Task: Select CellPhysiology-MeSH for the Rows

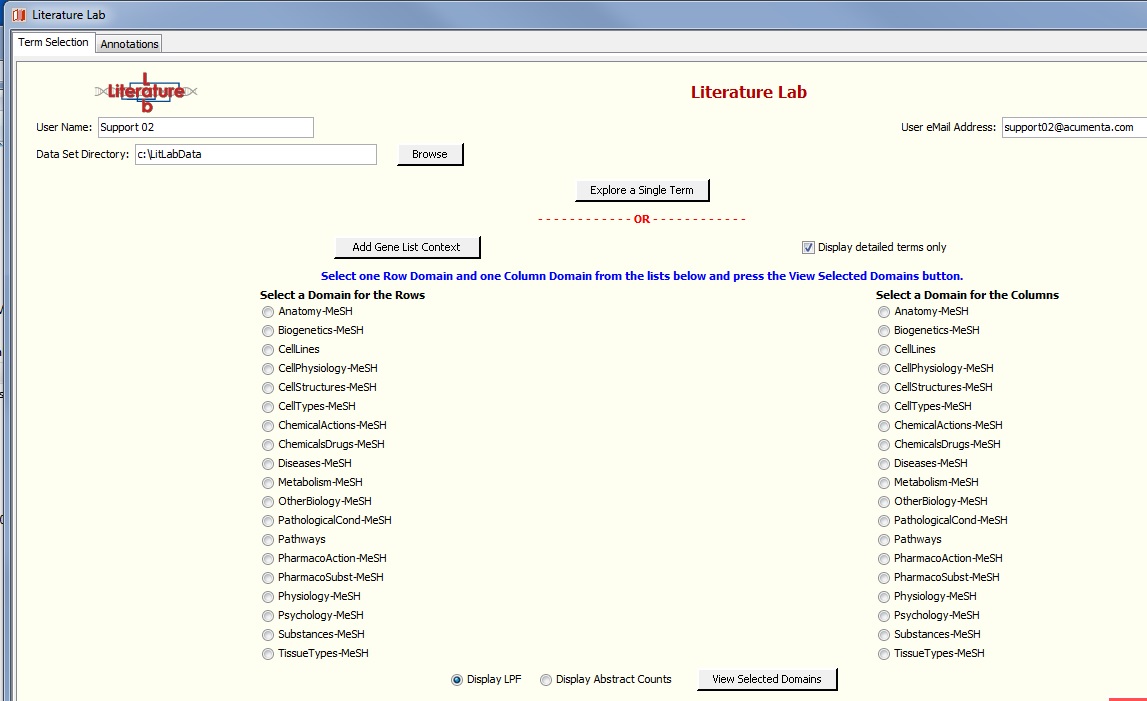Action: [x=268, y=369]
